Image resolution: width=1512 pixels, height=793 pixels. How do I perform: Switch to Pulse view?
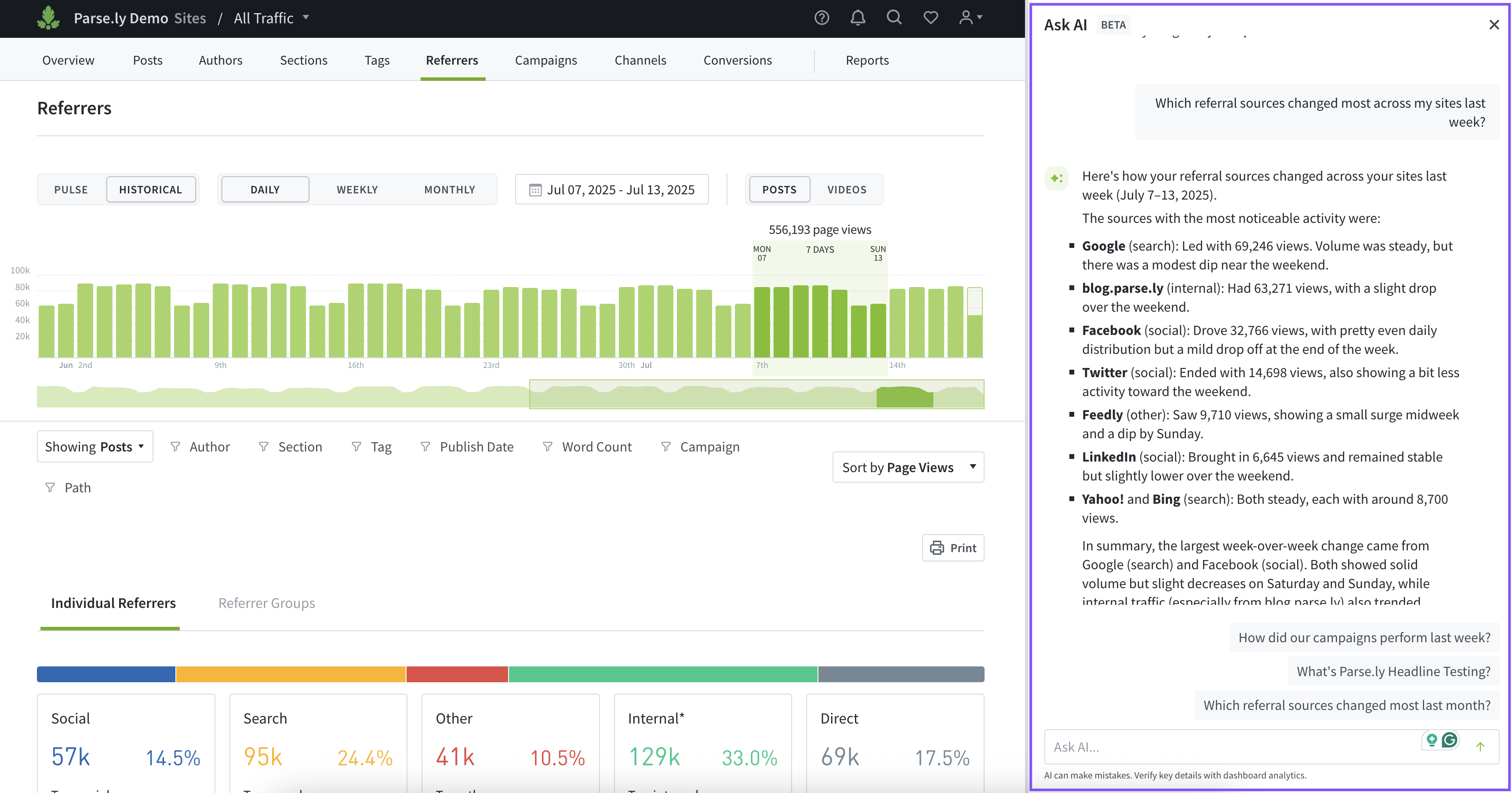click(70, 189)
